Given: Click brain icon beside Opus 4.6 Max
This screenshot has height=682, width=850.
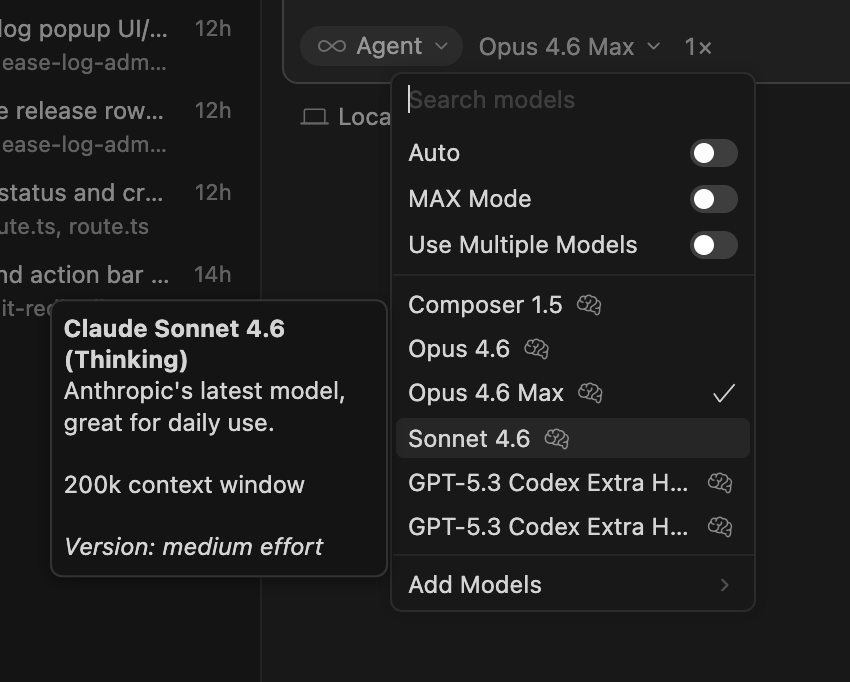Looking at the screenshot, I should coord(591,393).
